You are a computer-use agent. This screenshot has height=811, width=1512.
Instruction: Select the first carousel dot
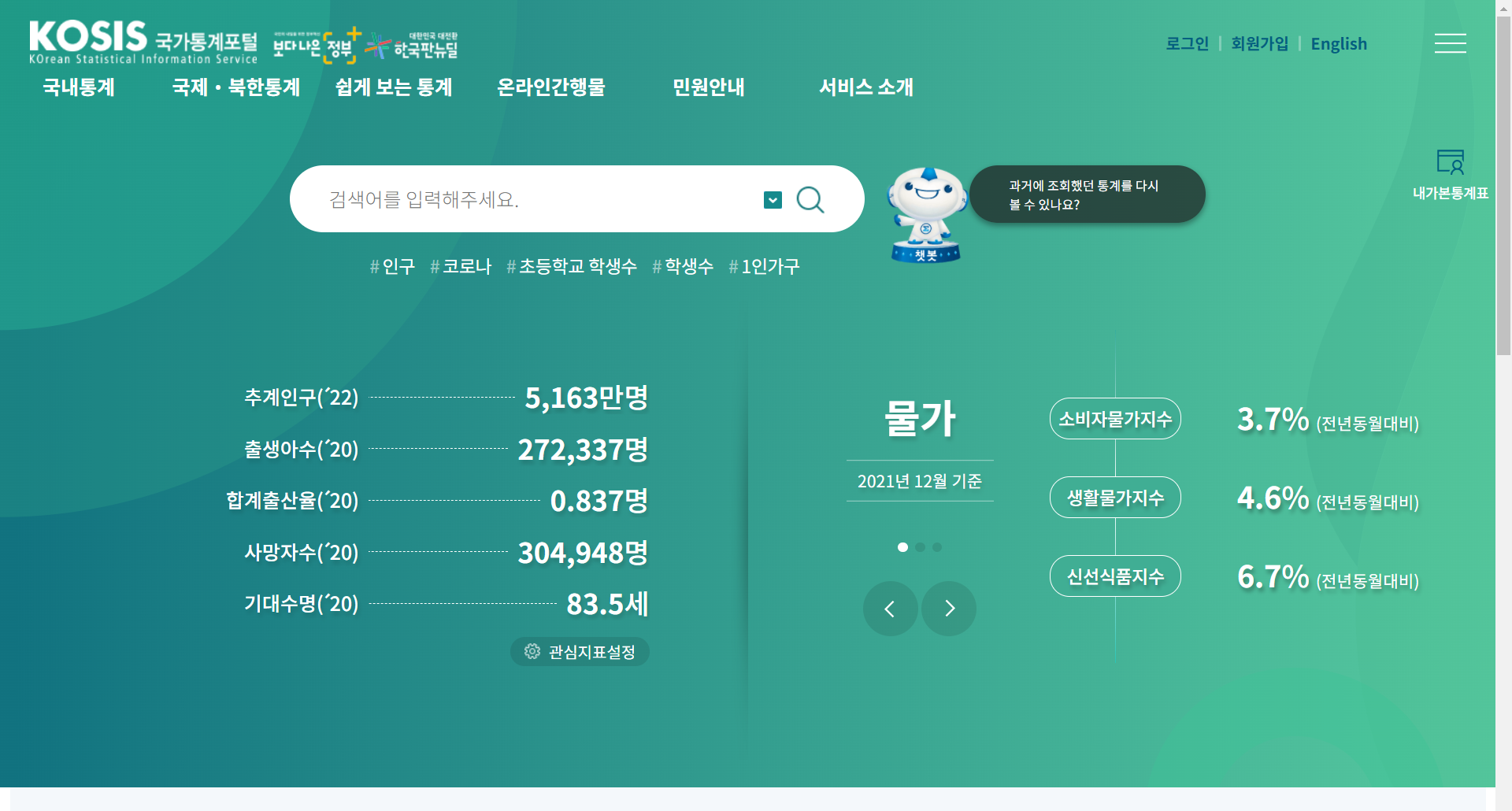(902, 547)
